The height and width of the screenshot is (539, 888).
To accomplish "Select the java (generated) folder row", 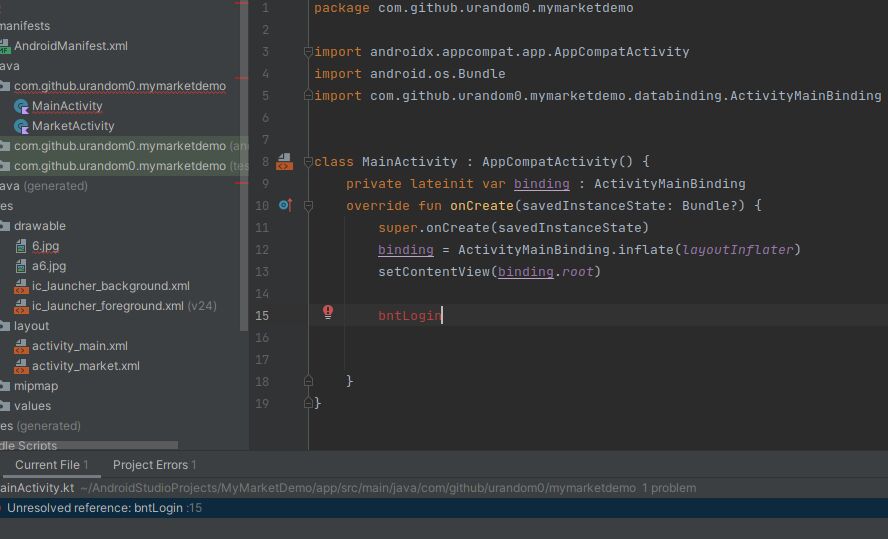I will click(x=44, y=186).
